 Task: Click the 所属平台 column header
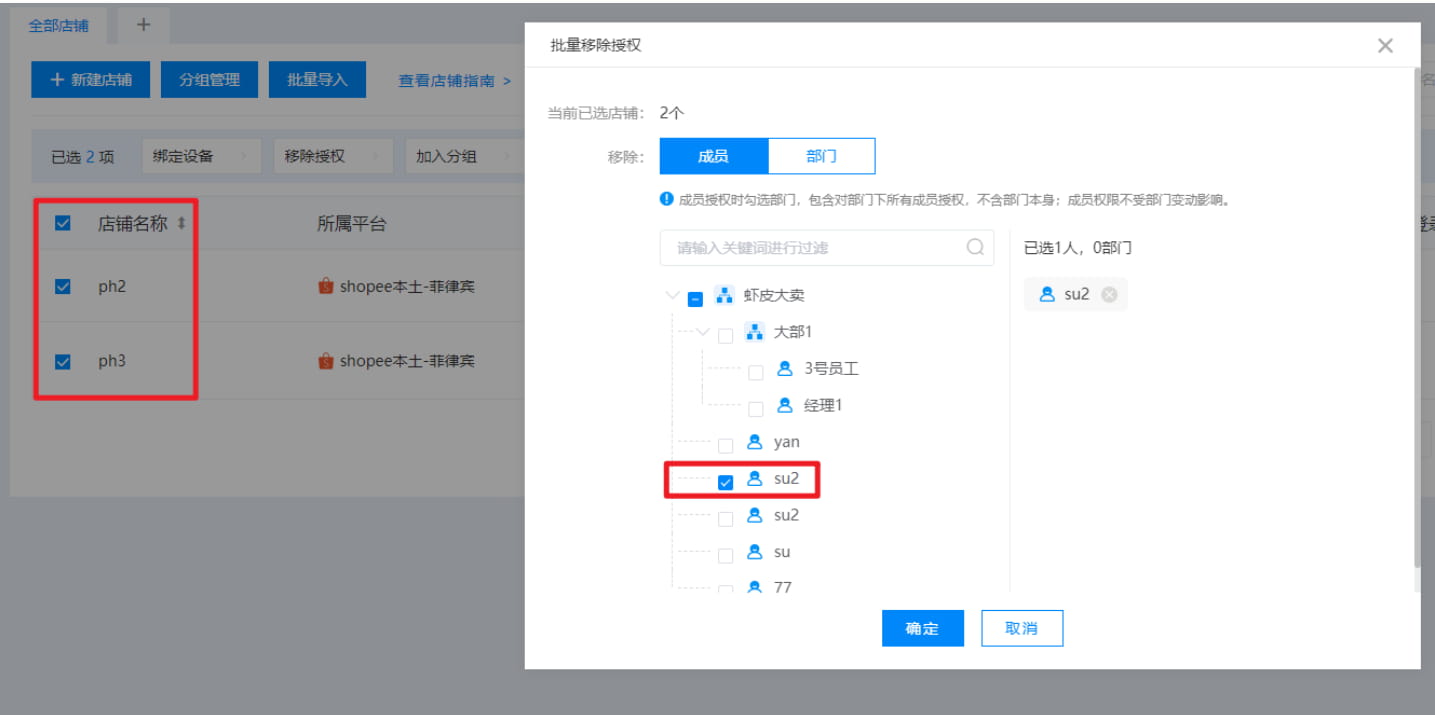[x=351, y=224]
